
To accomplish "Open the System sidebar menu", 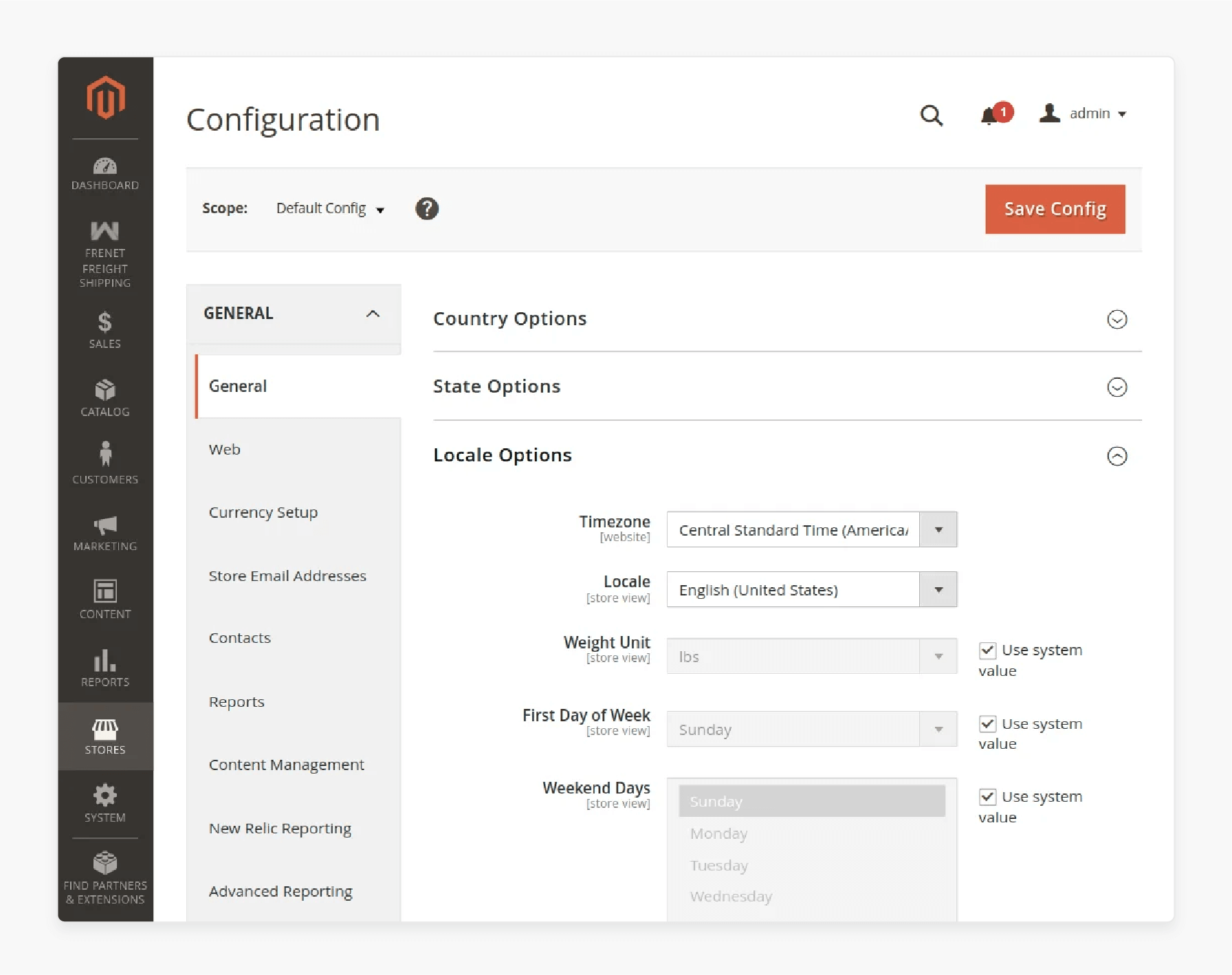I will [x=105, y=803].
